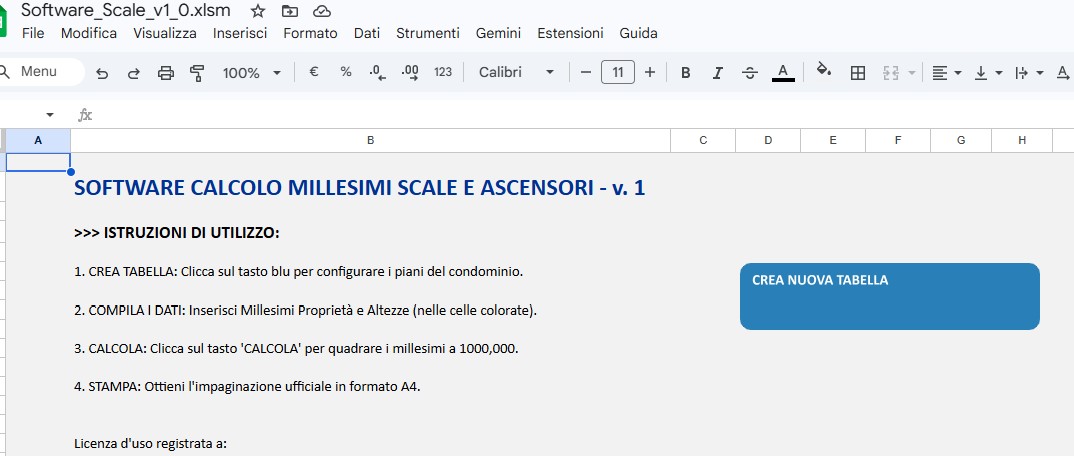This screenshot has height=456, width=1074.
Task: Expand the Merge cells dropdown arrow
Action: pyautogui.click(x=912, y=73)
